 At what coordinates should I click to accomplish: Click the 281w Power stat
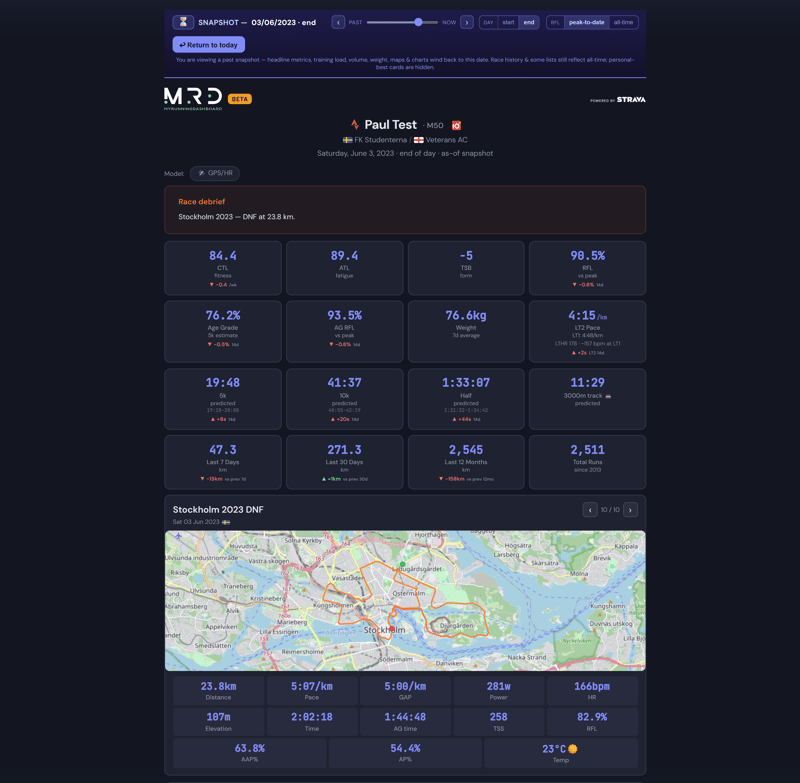pyautogui.click(x=498, y=691)
